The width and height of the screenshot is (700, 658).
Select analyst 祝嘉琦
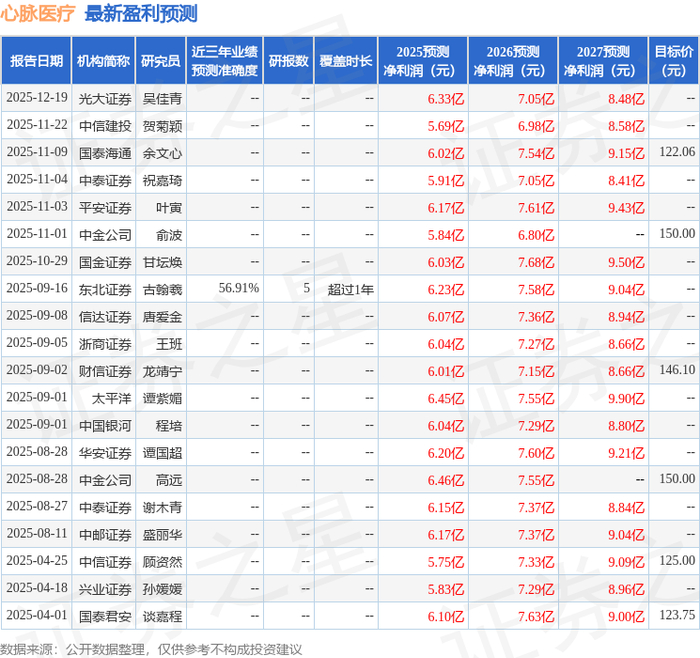(162, 180)
